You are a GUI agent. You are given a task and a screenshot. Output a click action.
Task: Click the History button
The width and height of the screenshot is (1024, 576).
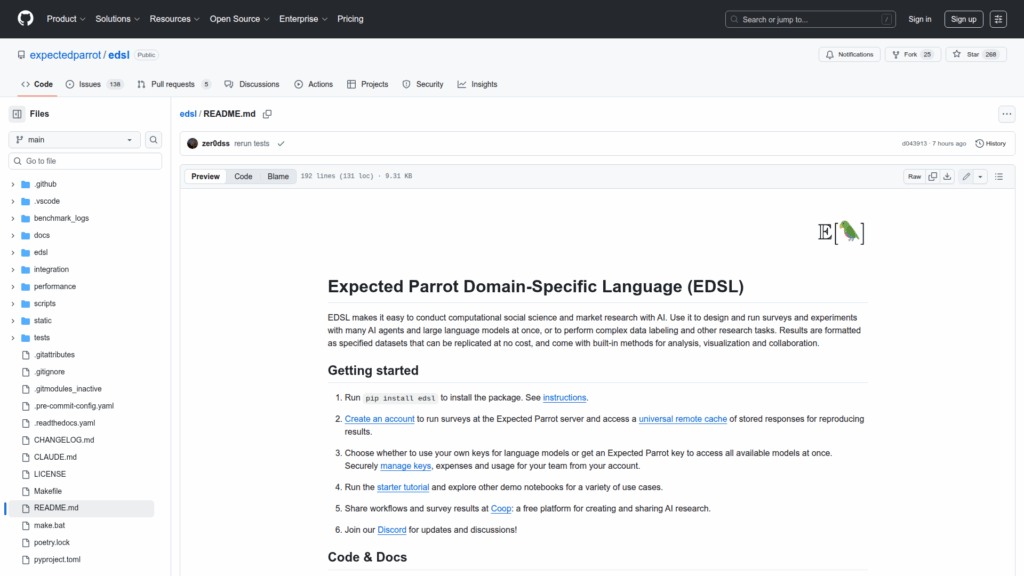990,143
